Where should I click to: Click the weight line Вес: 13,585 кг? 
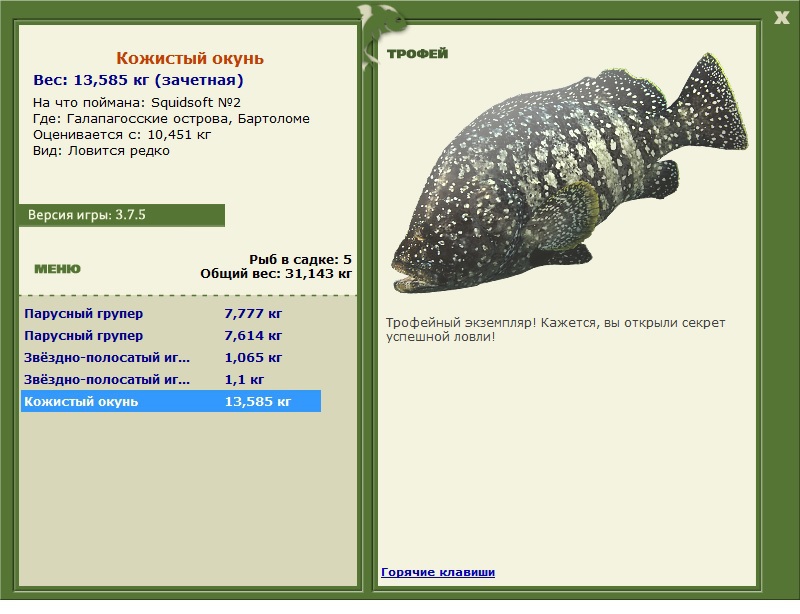click(x=138, y=80)
